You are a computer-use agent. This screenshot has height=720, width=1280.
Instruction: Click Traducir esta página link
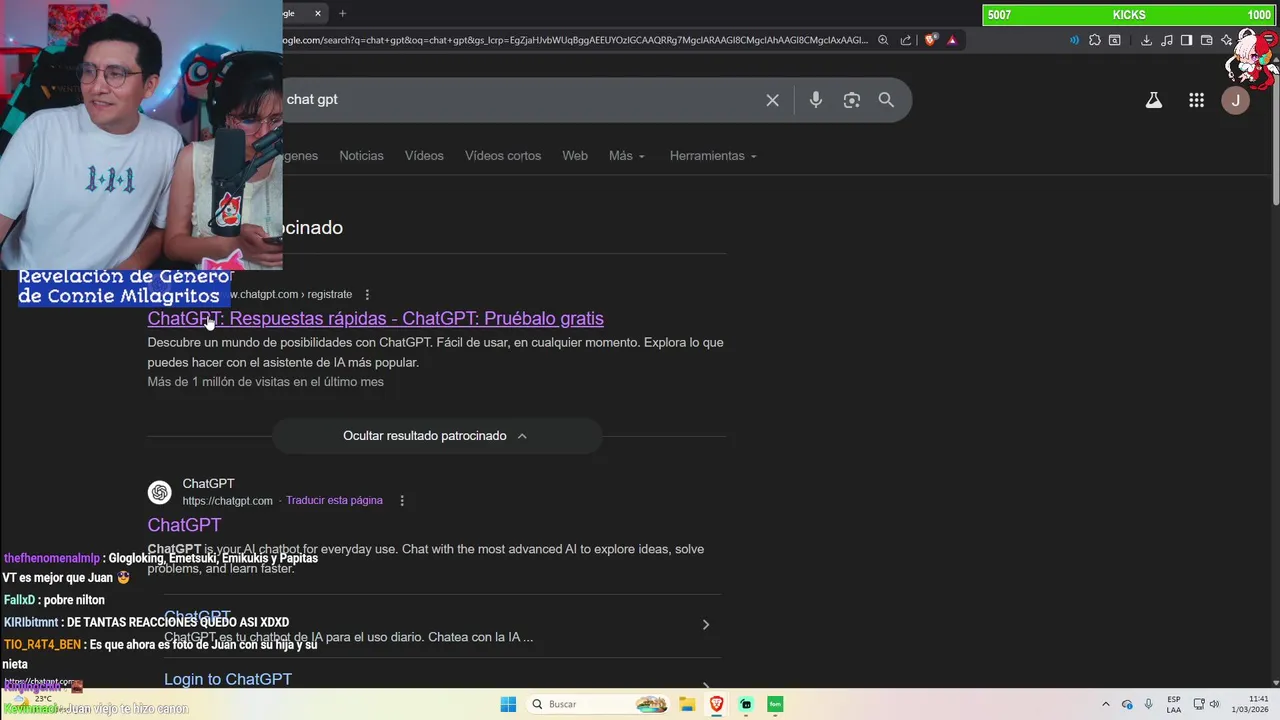334,500
